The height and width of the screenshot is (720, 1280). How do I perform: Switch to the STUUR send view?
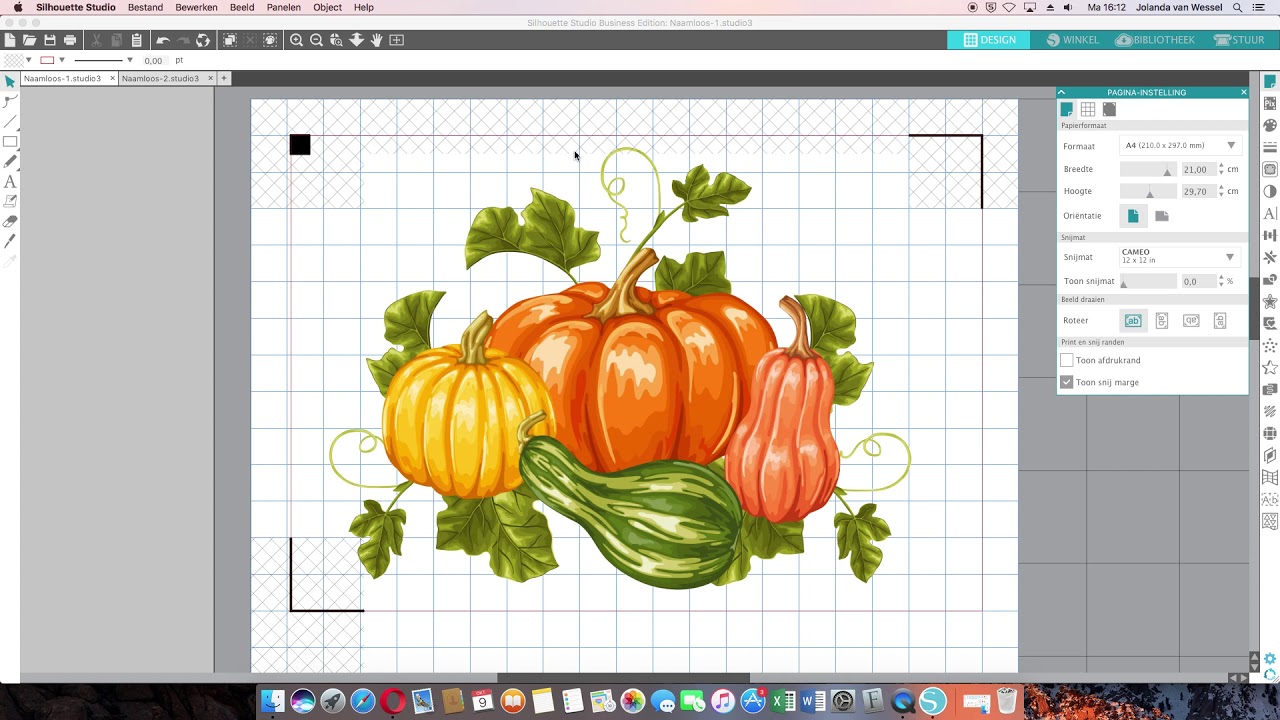click(1239, 40)
